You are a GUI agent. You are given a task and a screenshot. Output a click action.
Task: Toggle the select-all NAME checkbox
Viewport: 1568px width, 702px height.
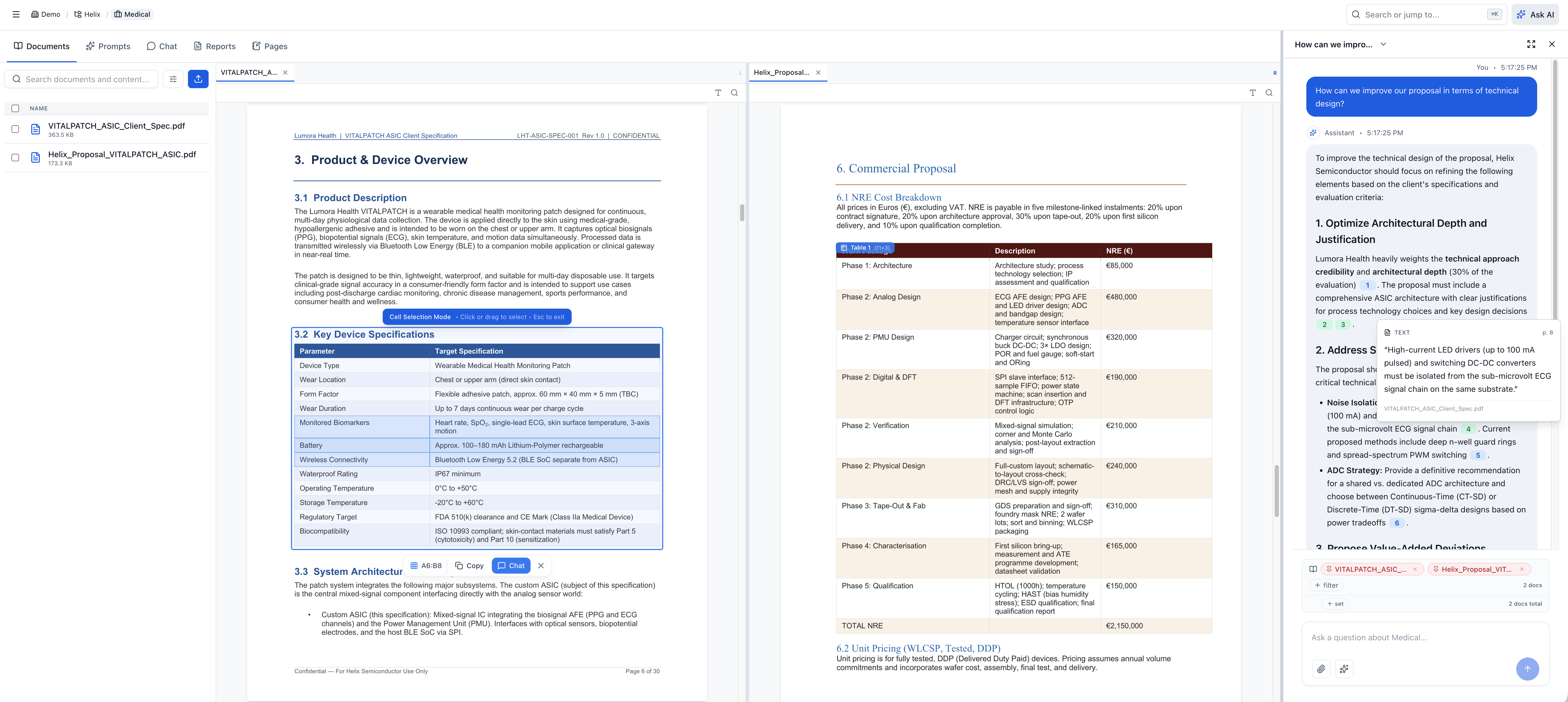pyautogui.click(x=15, y=108)
